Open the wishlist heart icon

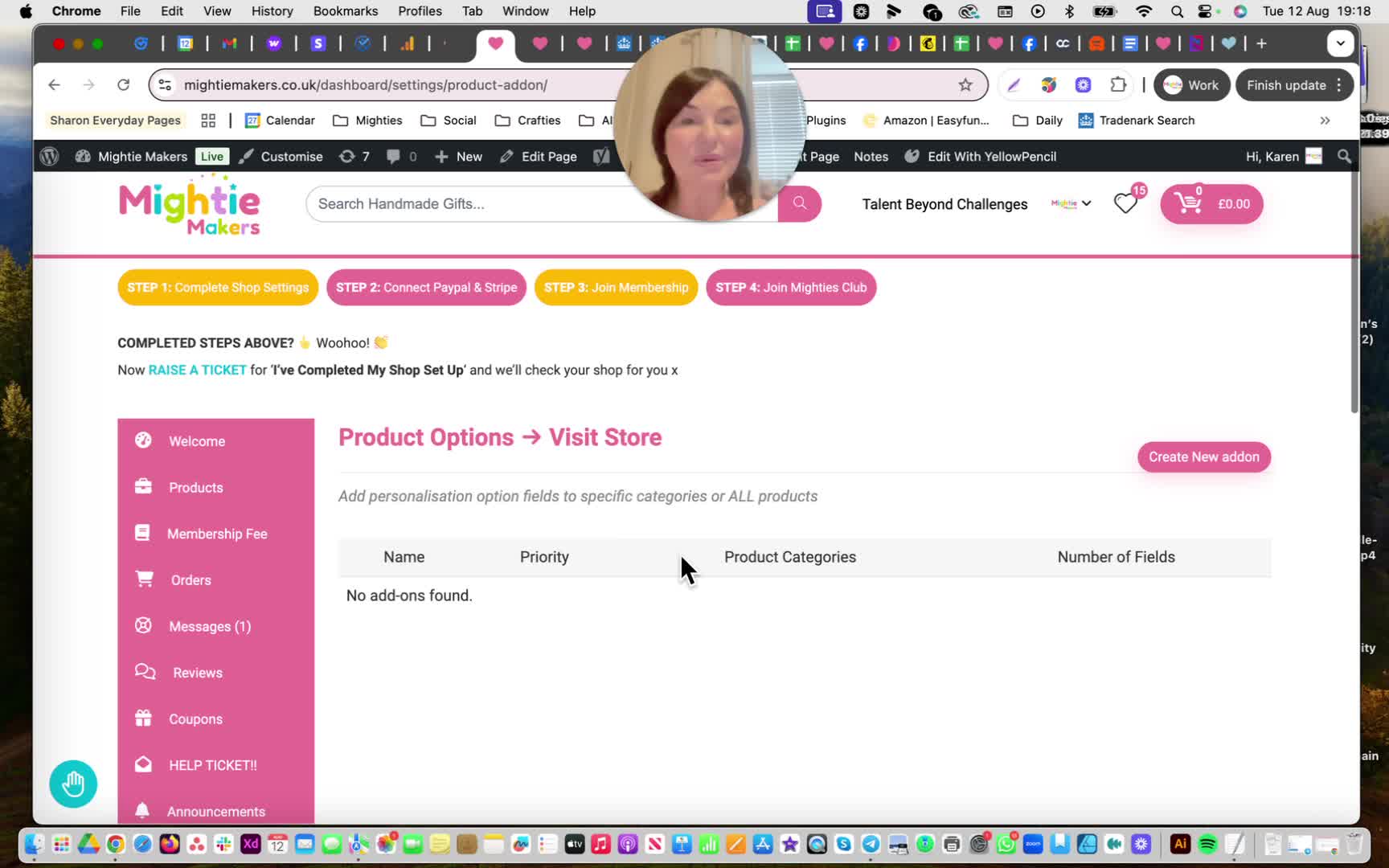[1125, 203]
